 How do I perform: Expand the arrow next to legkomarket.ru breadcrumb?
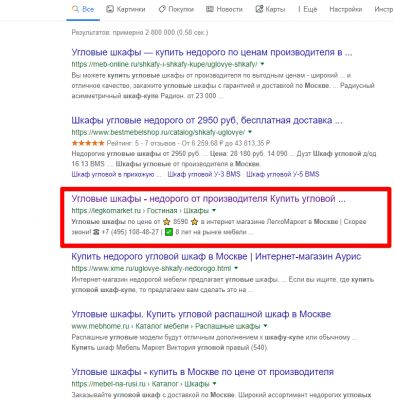pos(214,210)
